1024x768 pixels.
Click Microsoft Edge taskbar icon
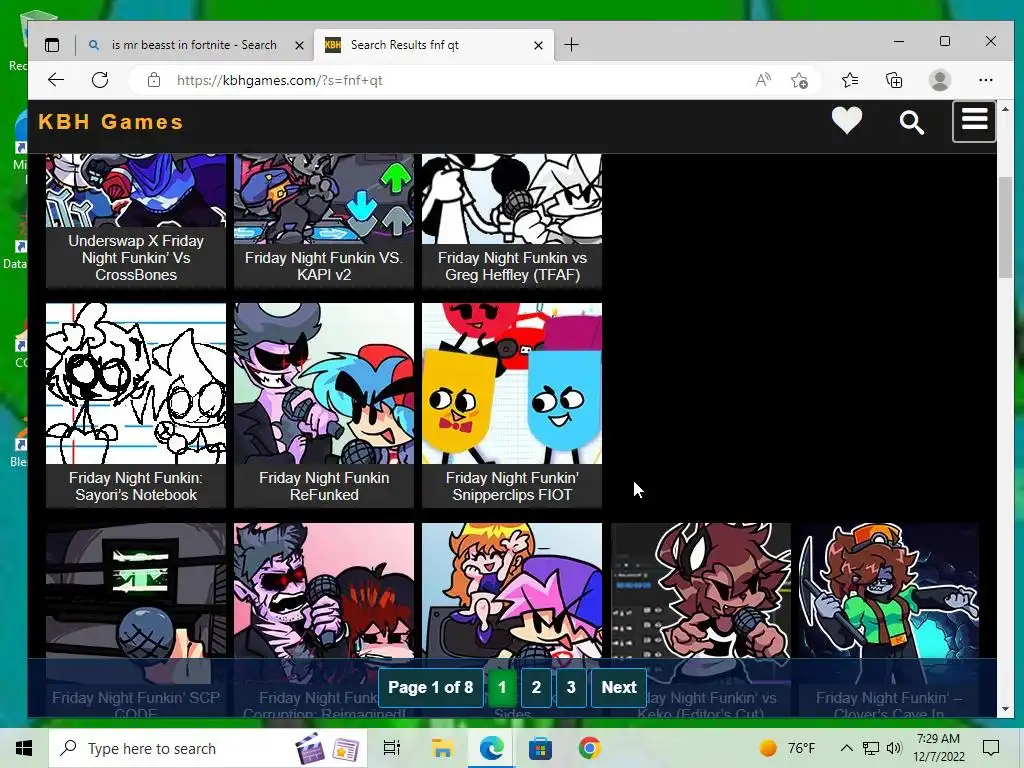(492, 748)
